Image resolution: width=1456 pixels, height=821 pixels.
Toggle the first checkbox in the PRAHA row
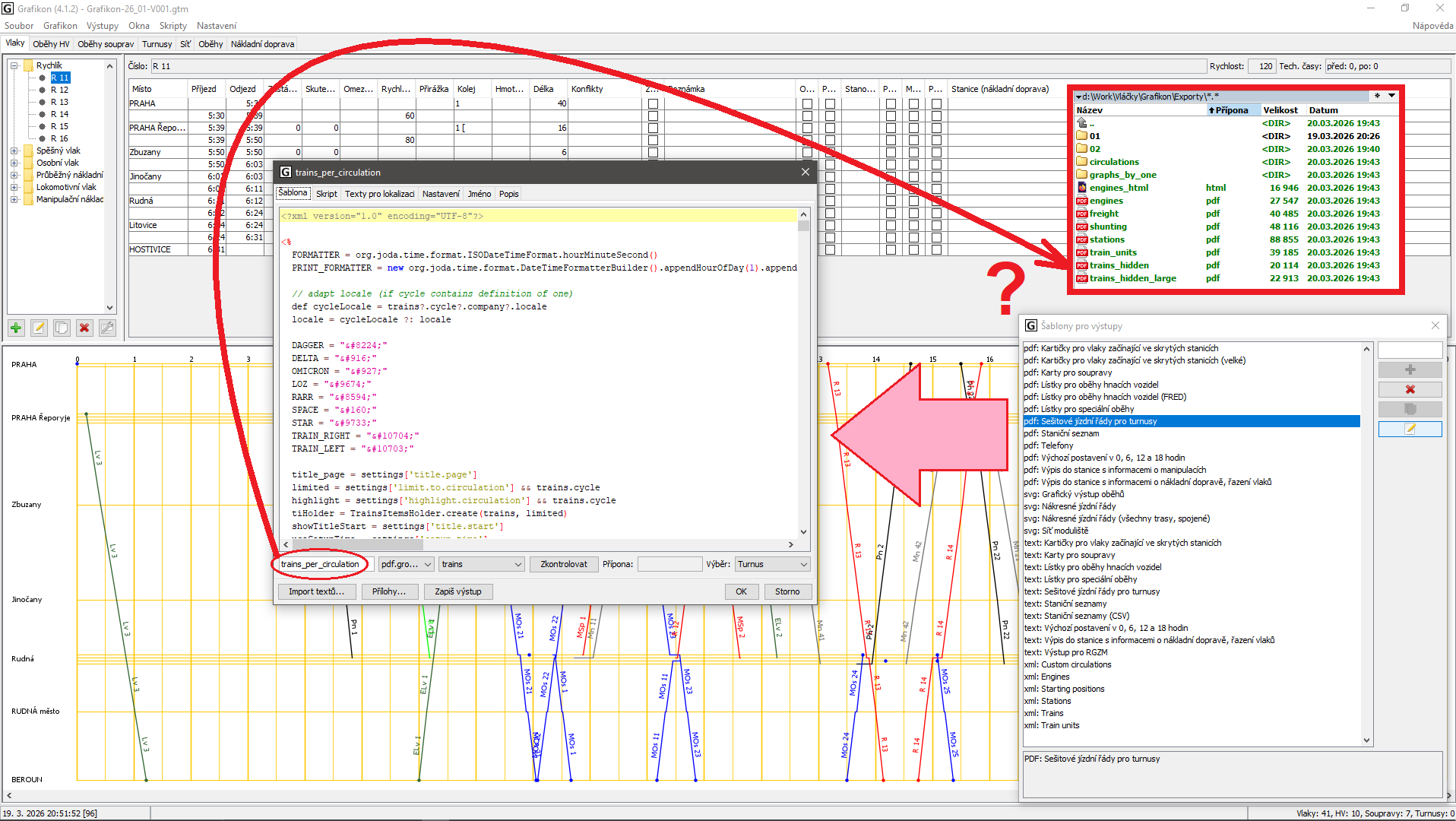pyautogui.click(x=653, y=103)
